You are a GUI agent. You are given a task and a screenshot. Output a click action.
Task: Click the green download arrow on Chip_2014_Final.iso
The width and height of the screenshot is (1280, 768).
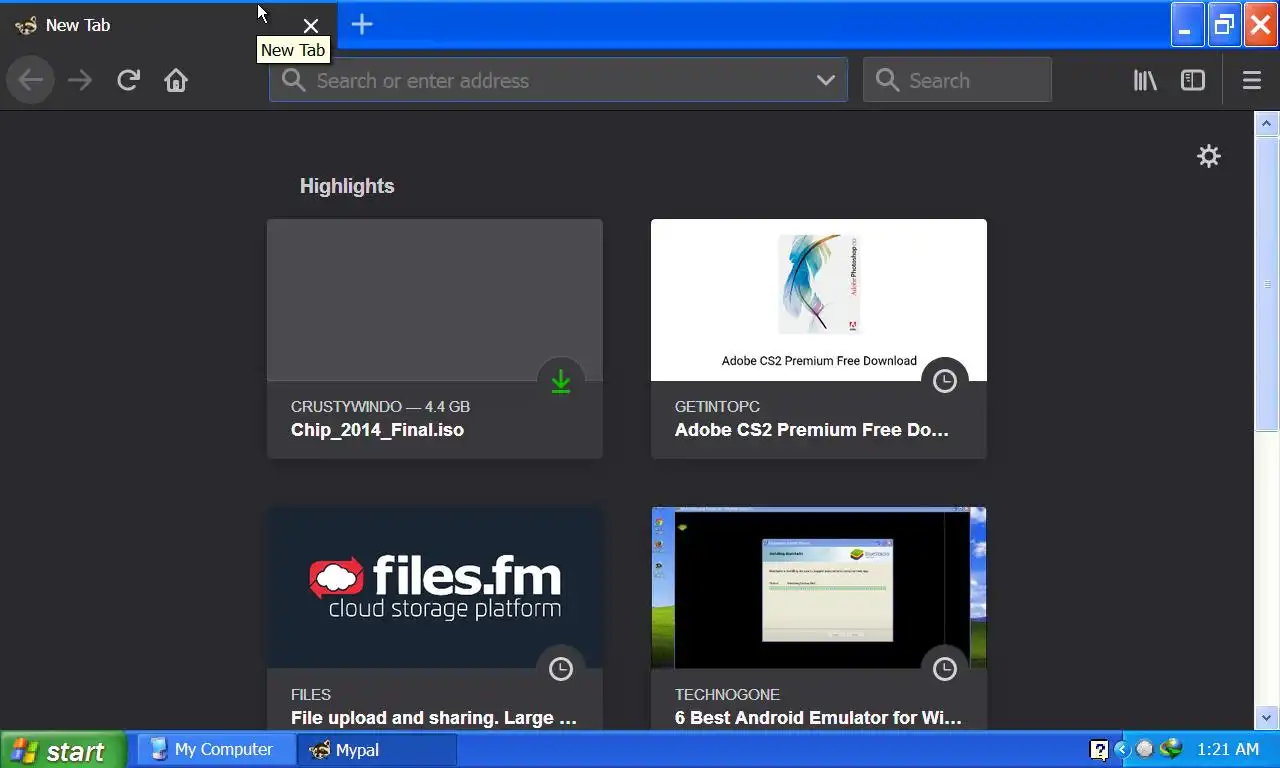click(x=561, y=381)
